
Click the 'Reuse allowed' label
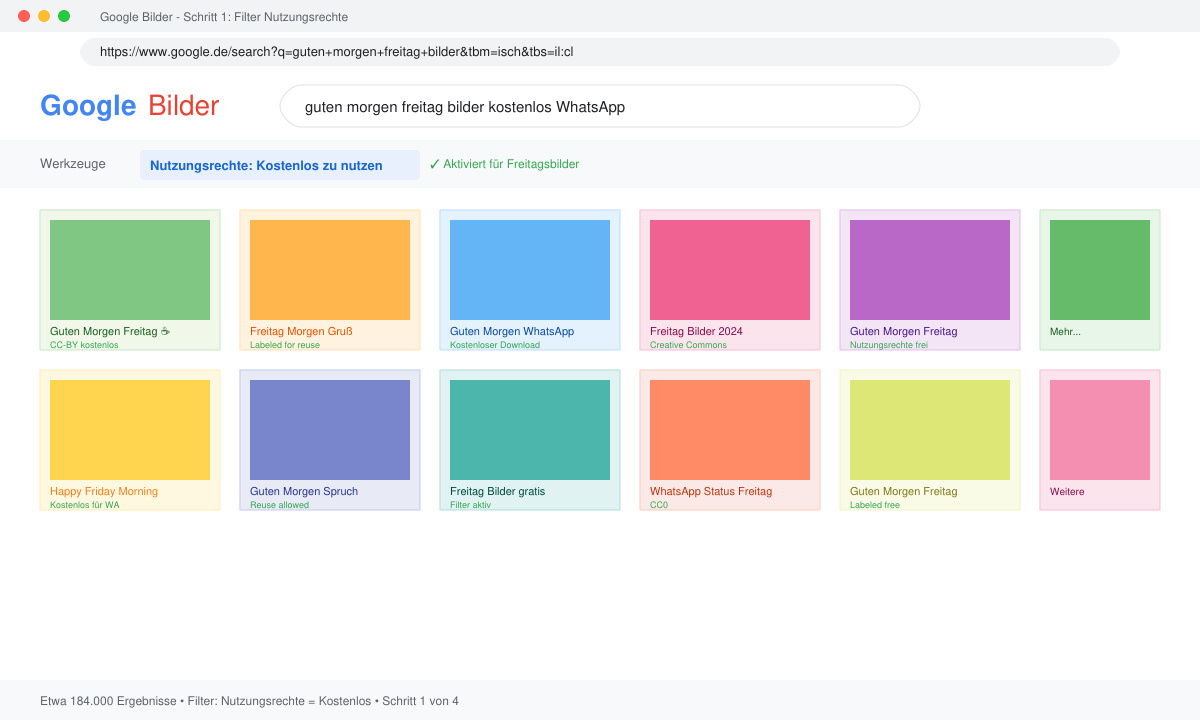[x=279, y=505]
